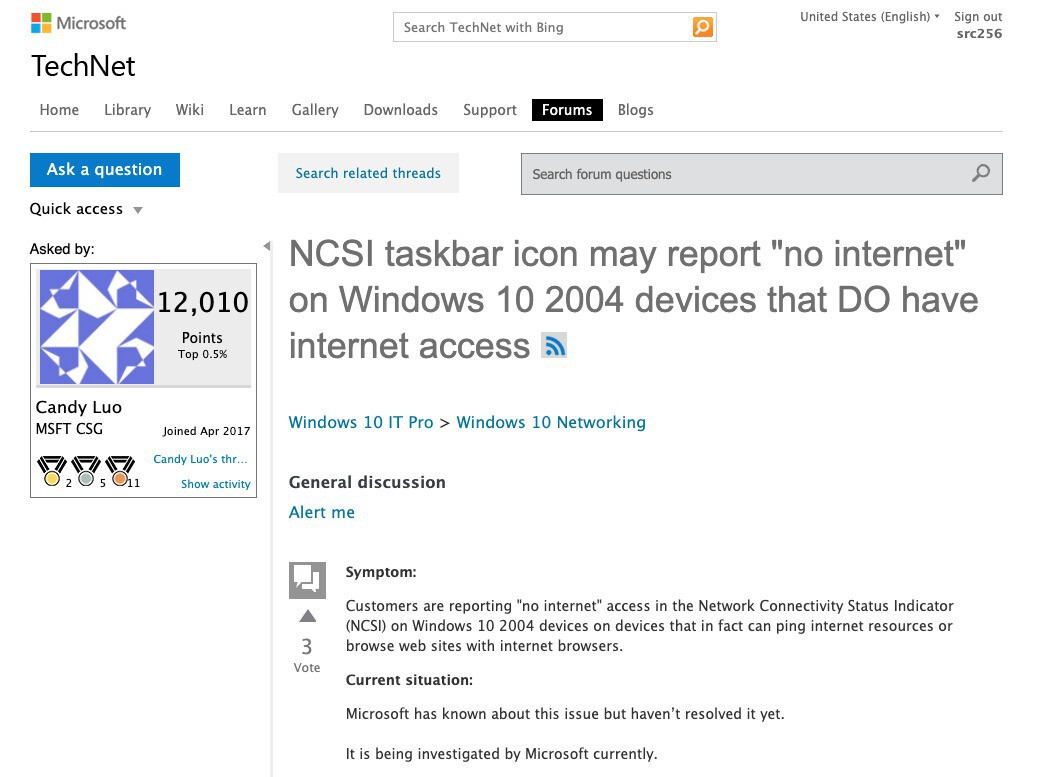
Task: Open the Downloads tab
Action: point(401,110)
